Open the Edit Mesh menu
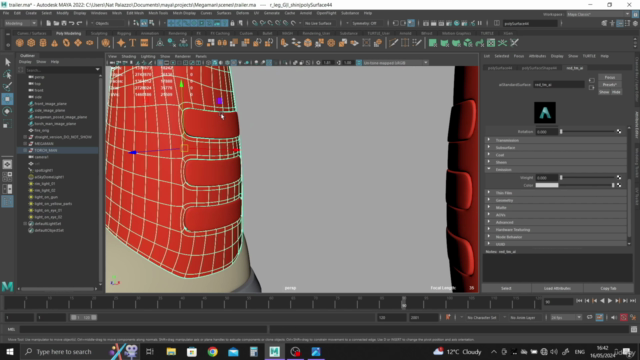 (x=135, y=13)
